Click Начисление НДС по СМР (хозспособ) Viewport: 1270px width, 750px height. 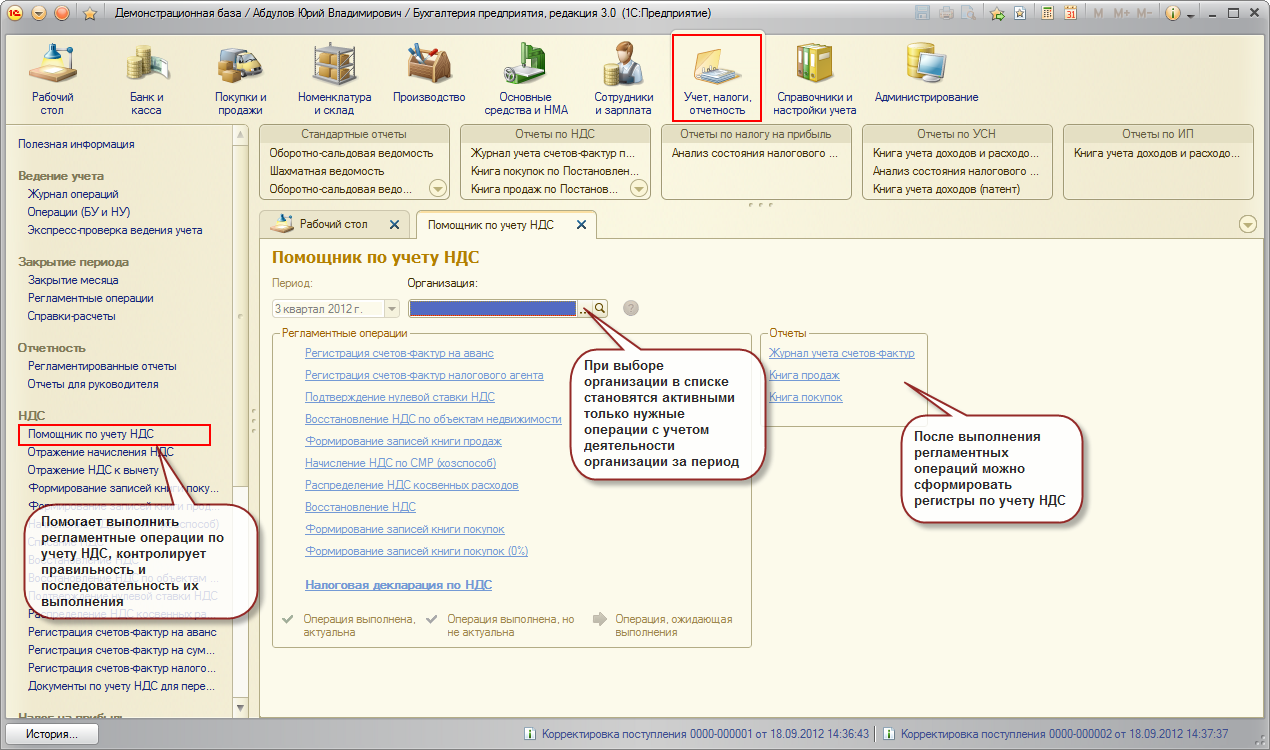(x=400, y=463)
